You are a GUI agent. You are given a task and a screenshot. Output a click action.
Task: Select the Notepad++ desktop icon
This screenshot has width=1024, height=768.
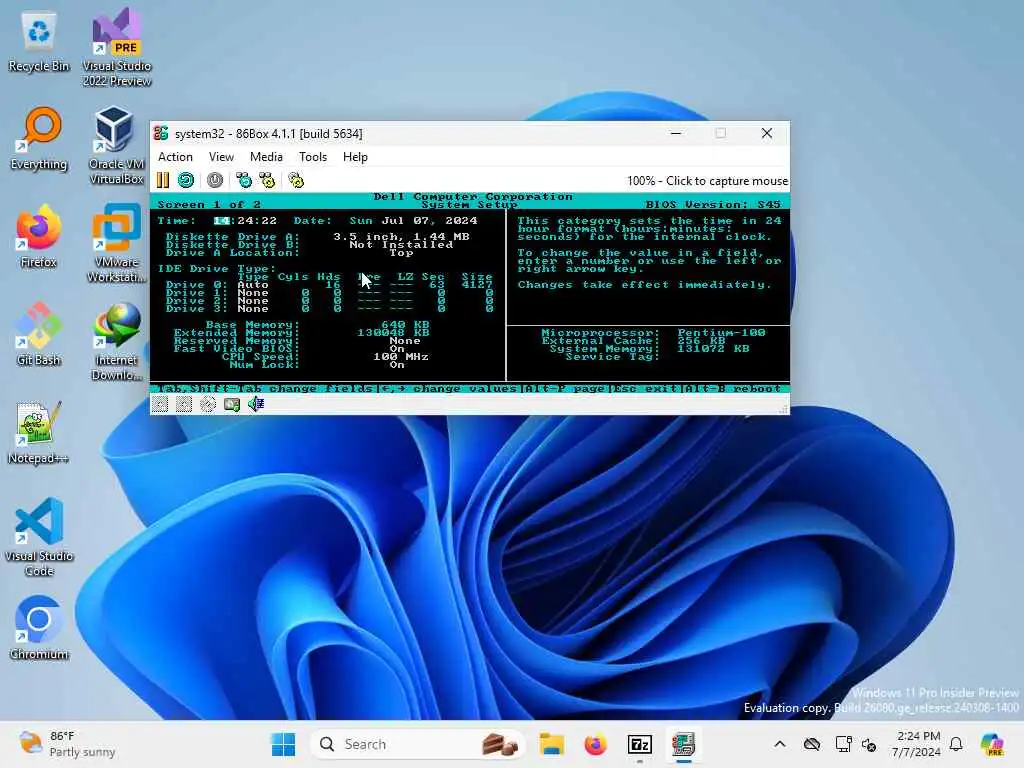point(39,432)
